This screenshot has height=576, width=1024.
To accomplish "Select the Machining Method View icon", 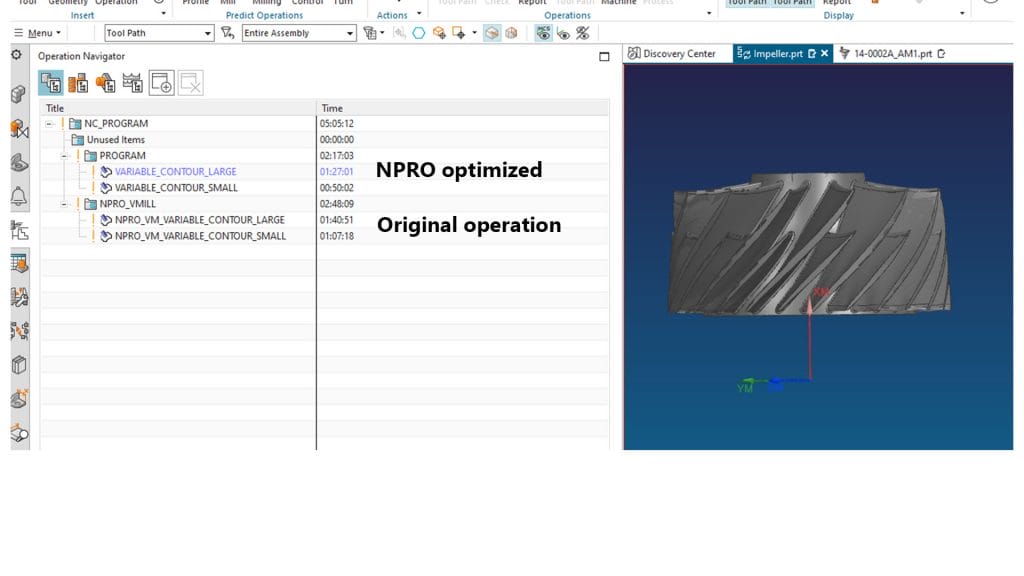I will click(x=134, y=84).
